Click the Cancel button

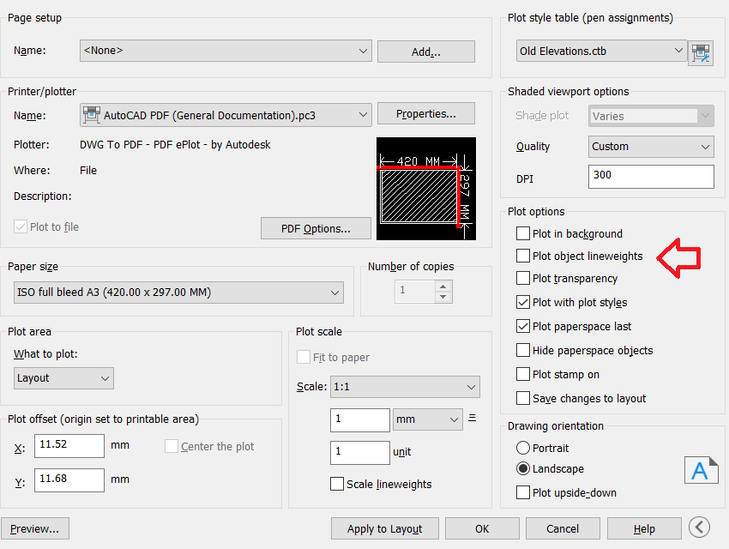pos(563,529)
